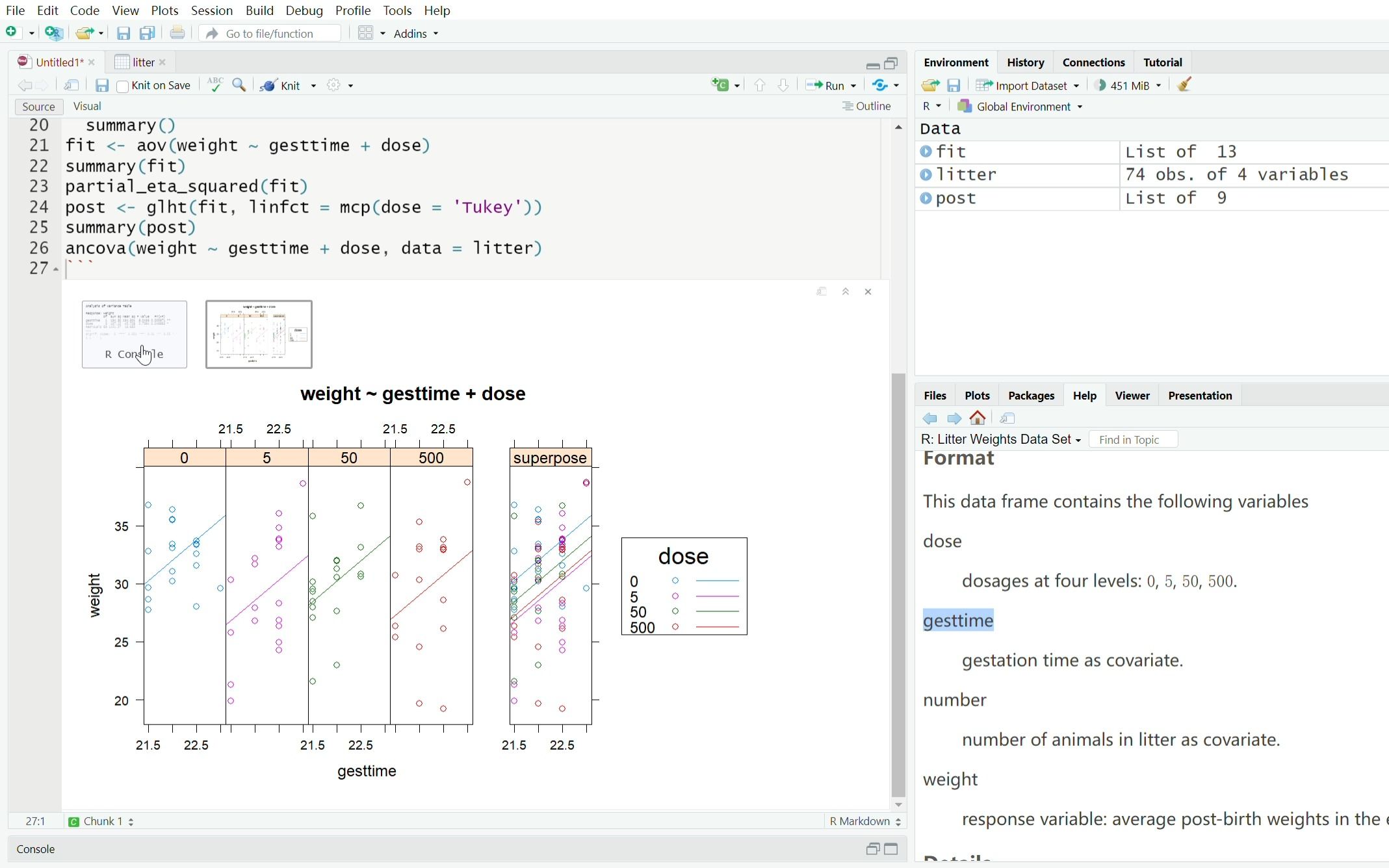Click the Save current document toolbar icon

[123, 33]
